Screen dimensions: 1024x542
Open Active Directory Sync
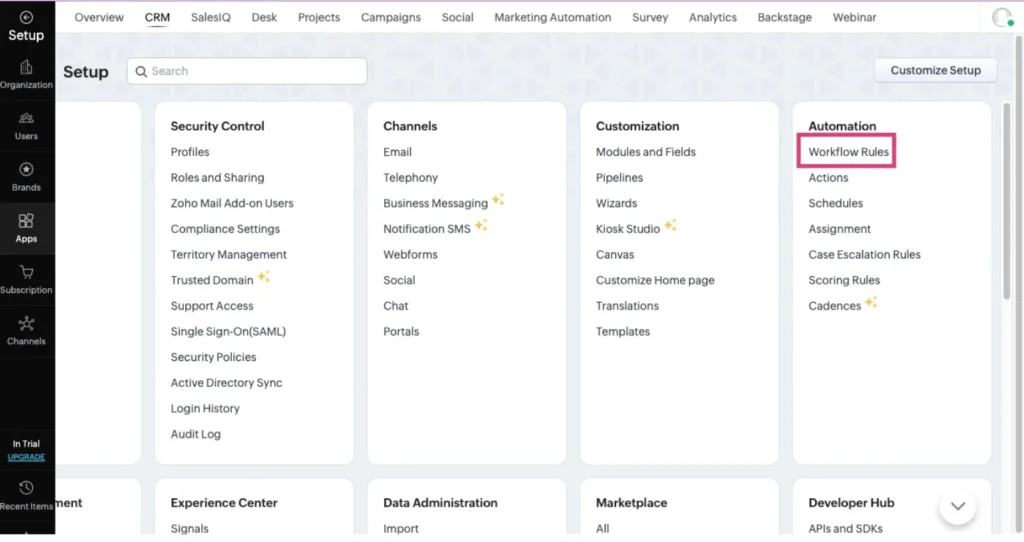tap(227, 383)
